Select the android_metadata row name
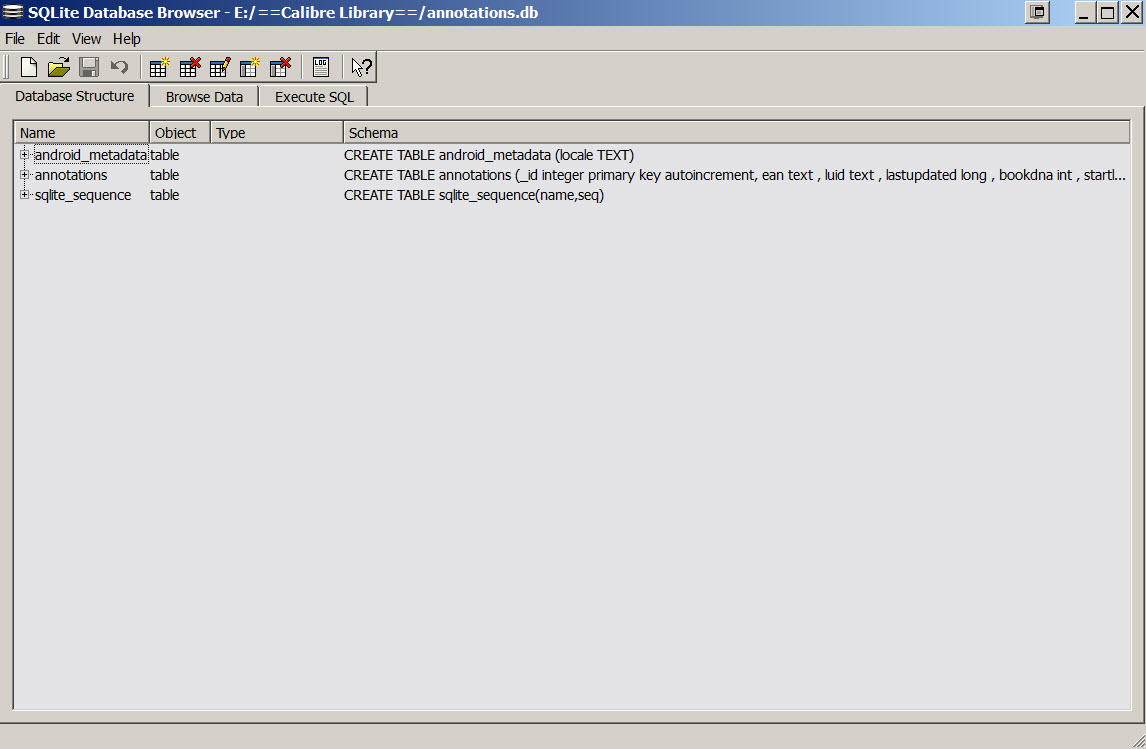The height and width of the screenshot is (749, 1146). click(91, 155)
